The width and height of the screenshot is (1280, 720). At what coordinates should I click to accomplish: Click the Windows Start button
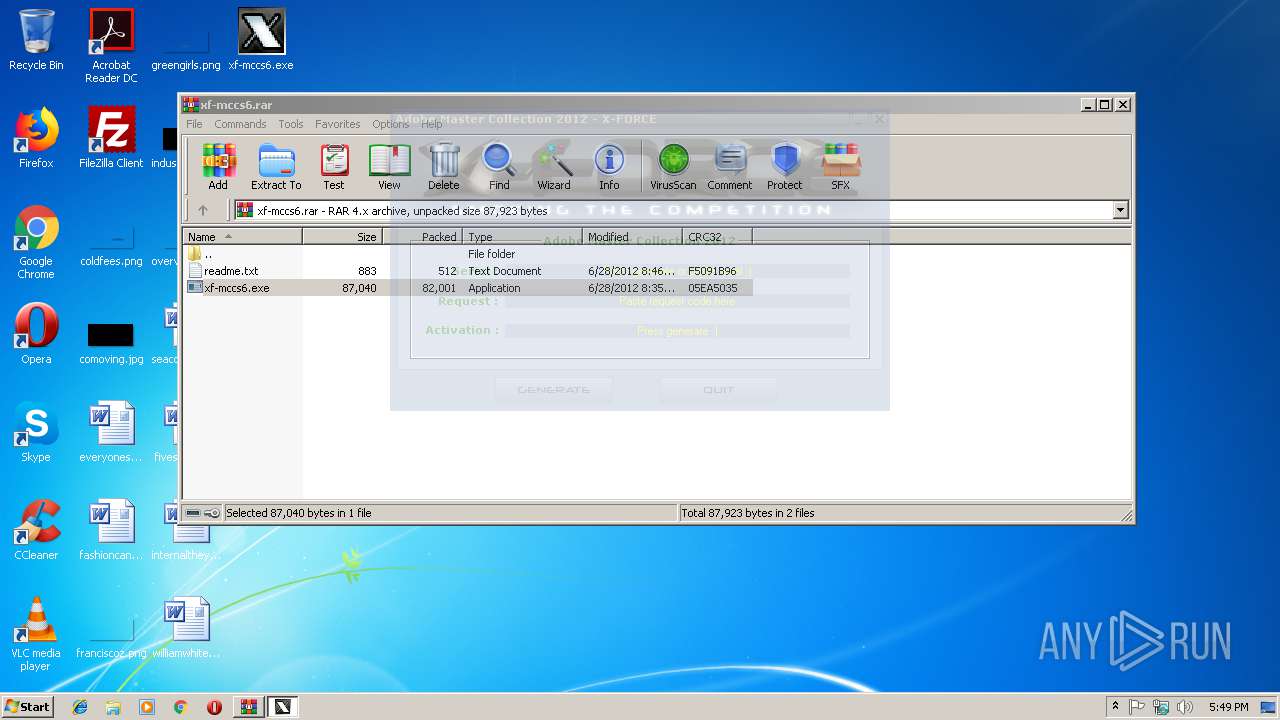coord(28,706)
